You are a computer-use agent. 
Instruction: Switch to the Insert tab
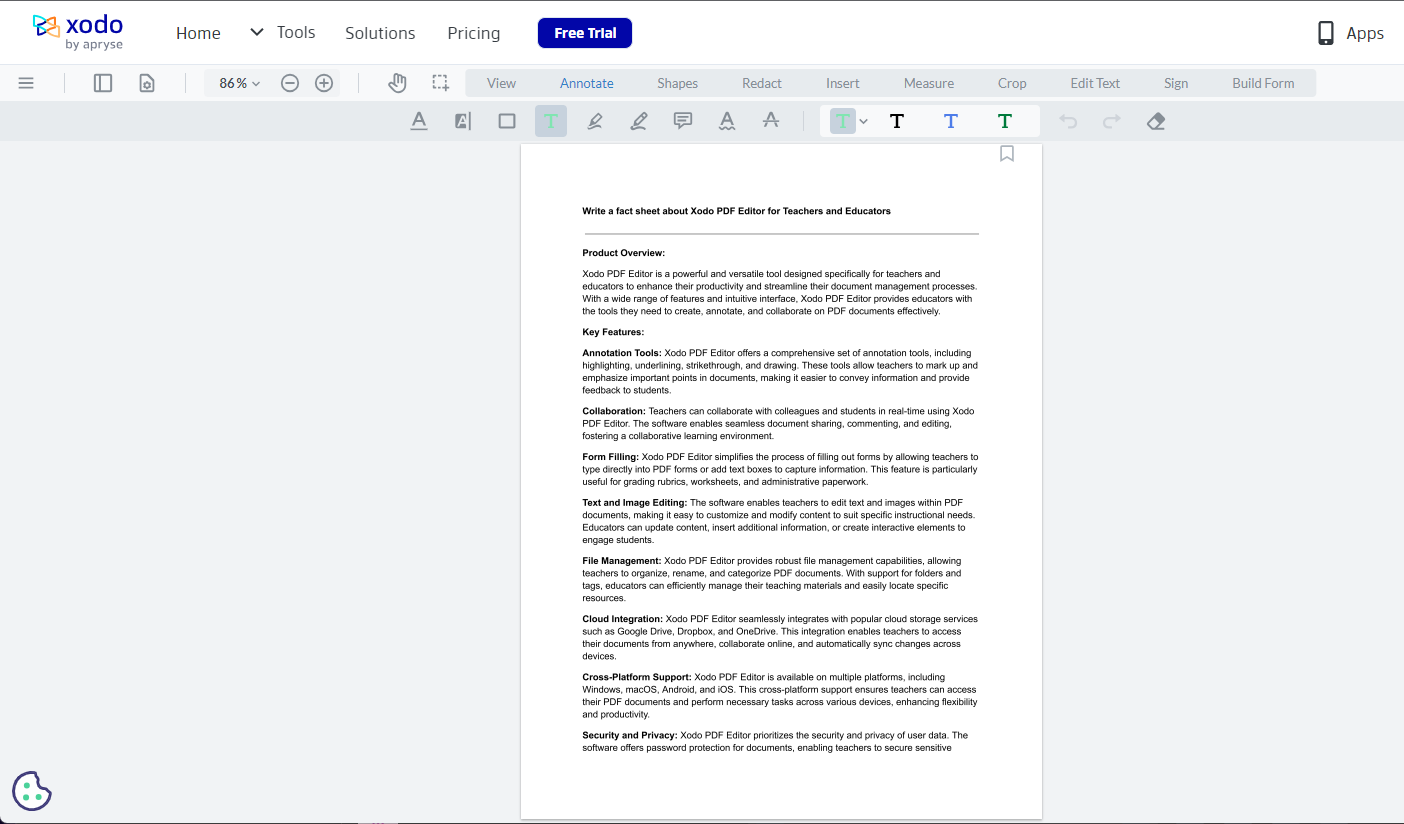tap(843, 83)
